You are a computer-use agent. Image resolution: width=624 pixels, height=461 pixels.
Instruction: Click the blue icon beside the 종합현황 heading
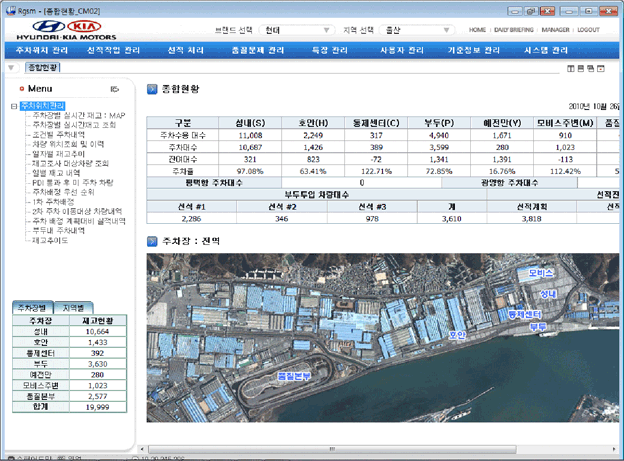click(x=152, y=88)
